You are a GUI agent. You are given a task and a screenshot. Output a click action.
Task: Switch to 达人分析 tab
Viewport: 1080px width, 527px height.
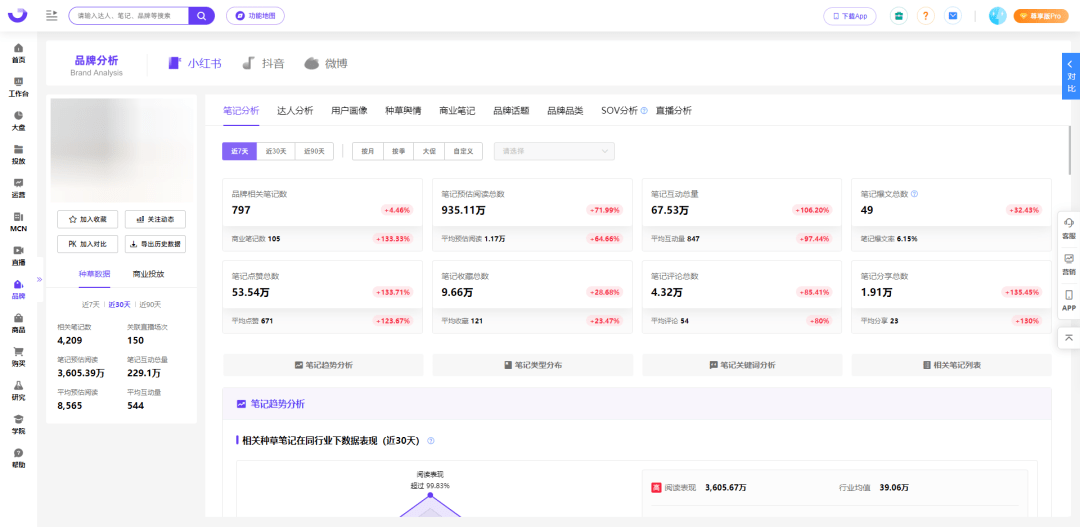tap(295, 111)
